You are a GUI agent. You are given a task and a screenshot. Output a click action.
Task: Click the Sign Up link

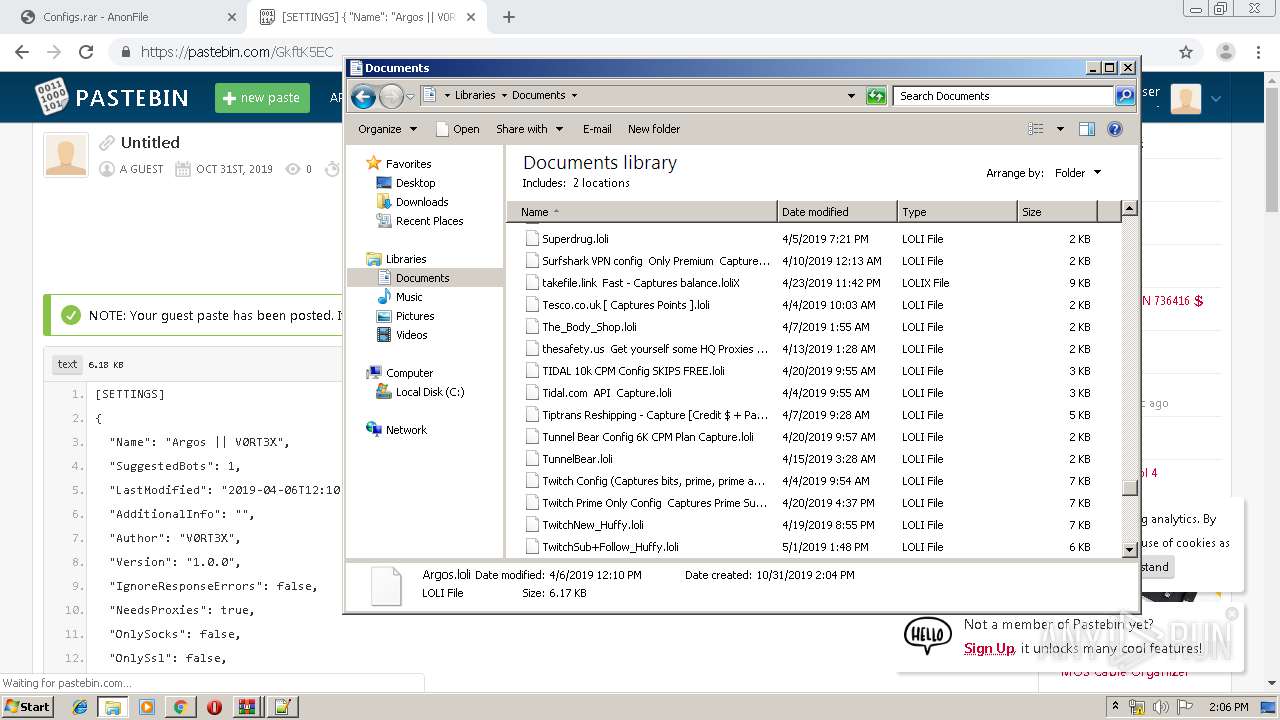tap(989, 648)
